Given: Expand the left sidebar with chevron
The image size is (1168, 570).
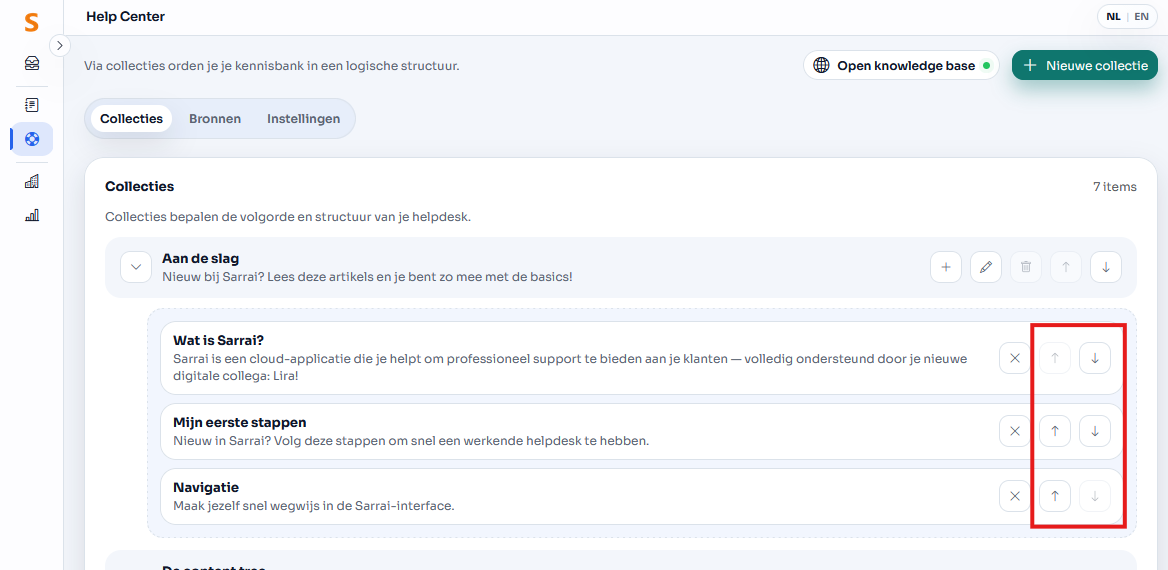Looking at the screenshot, I should [59, 45].
